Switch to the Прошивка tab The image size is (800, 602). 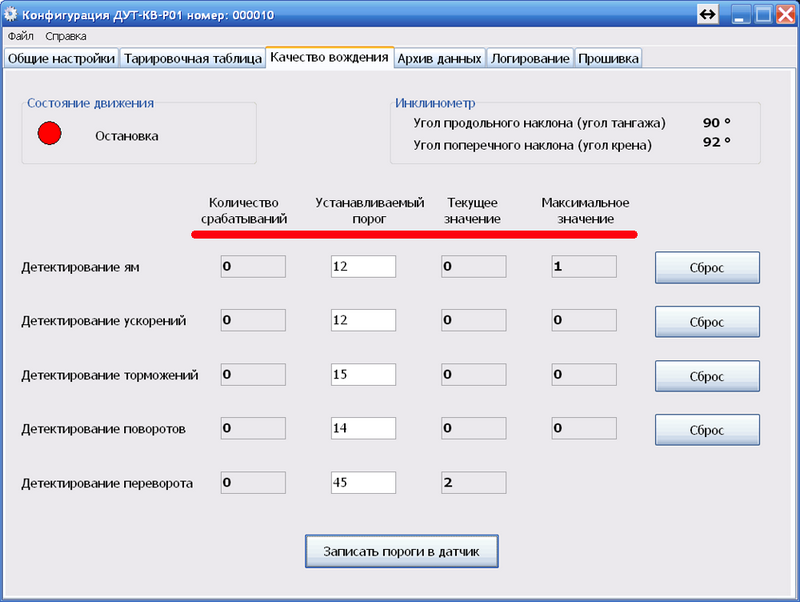coord(608,58)
